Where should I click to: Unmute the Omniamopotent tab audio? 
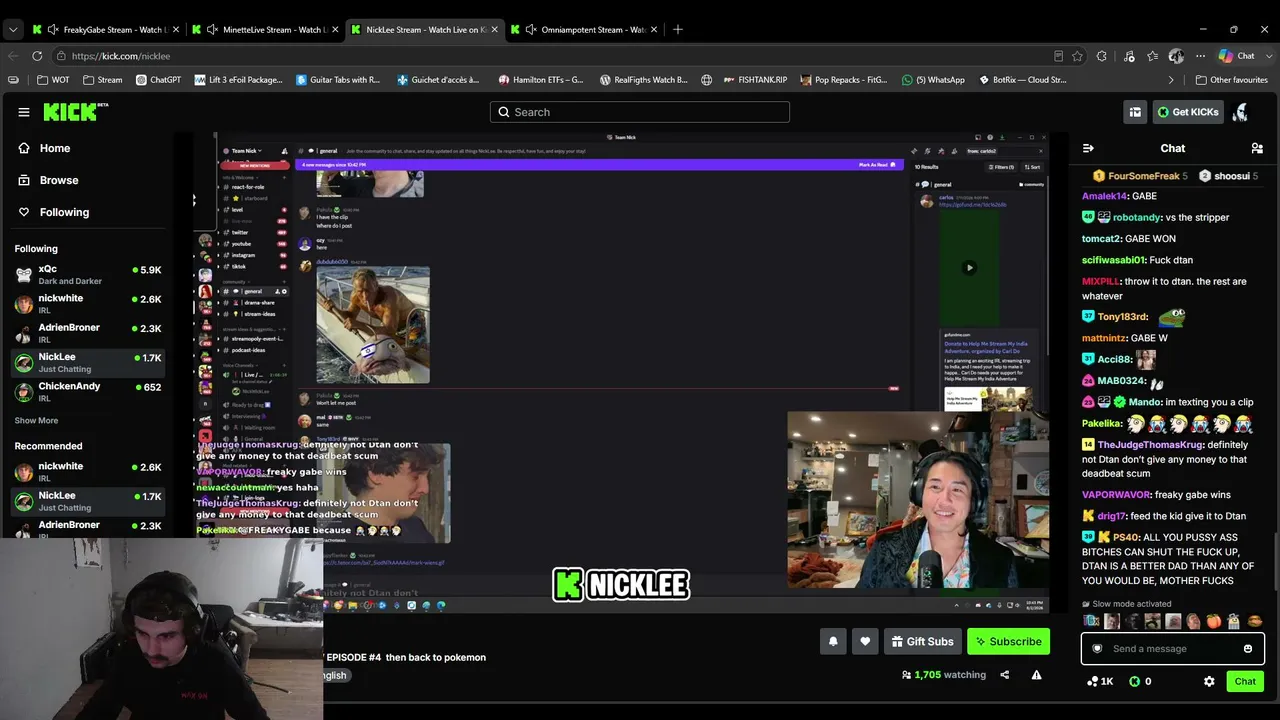(530, 30)
